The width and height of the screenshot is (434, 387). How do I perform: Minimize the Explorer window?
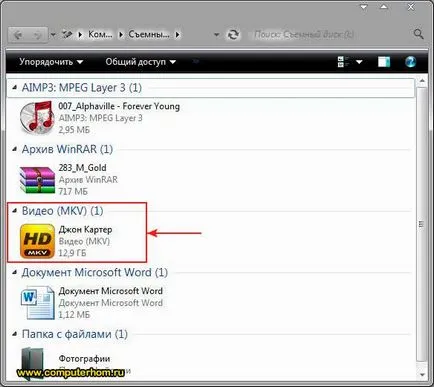point(364,7)
